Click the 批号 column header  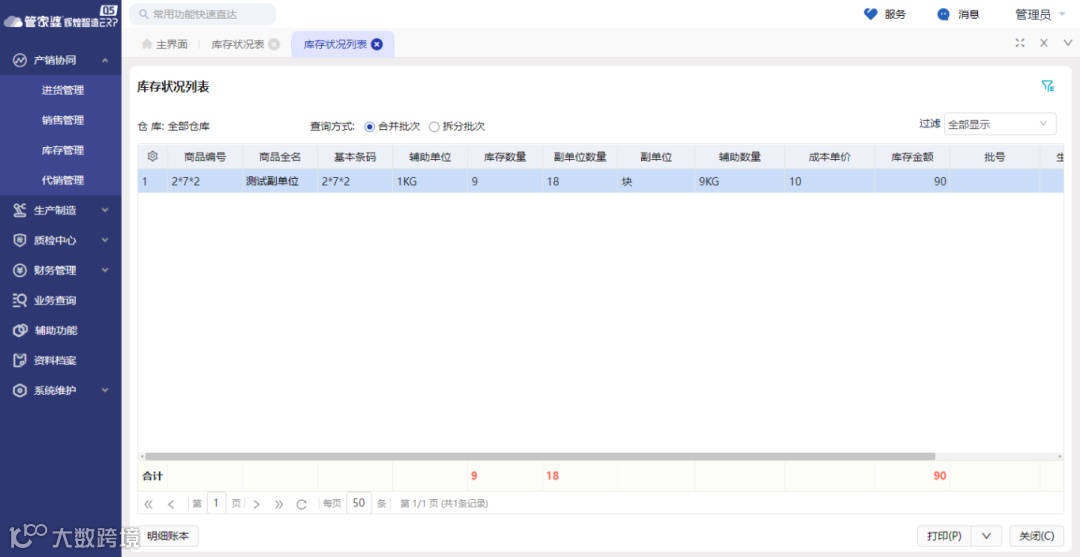tap(995, 157)
